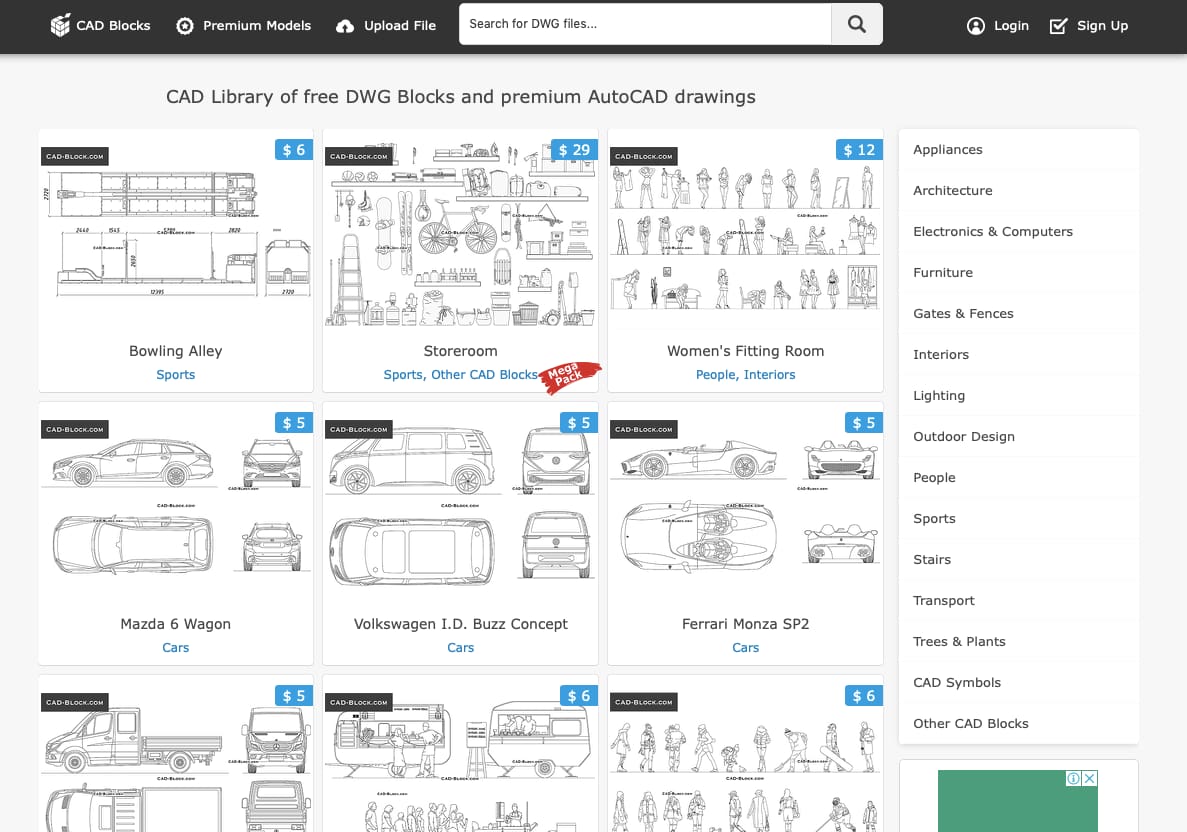Click Other CAD Blocks under Storeroom

[484, 375]
